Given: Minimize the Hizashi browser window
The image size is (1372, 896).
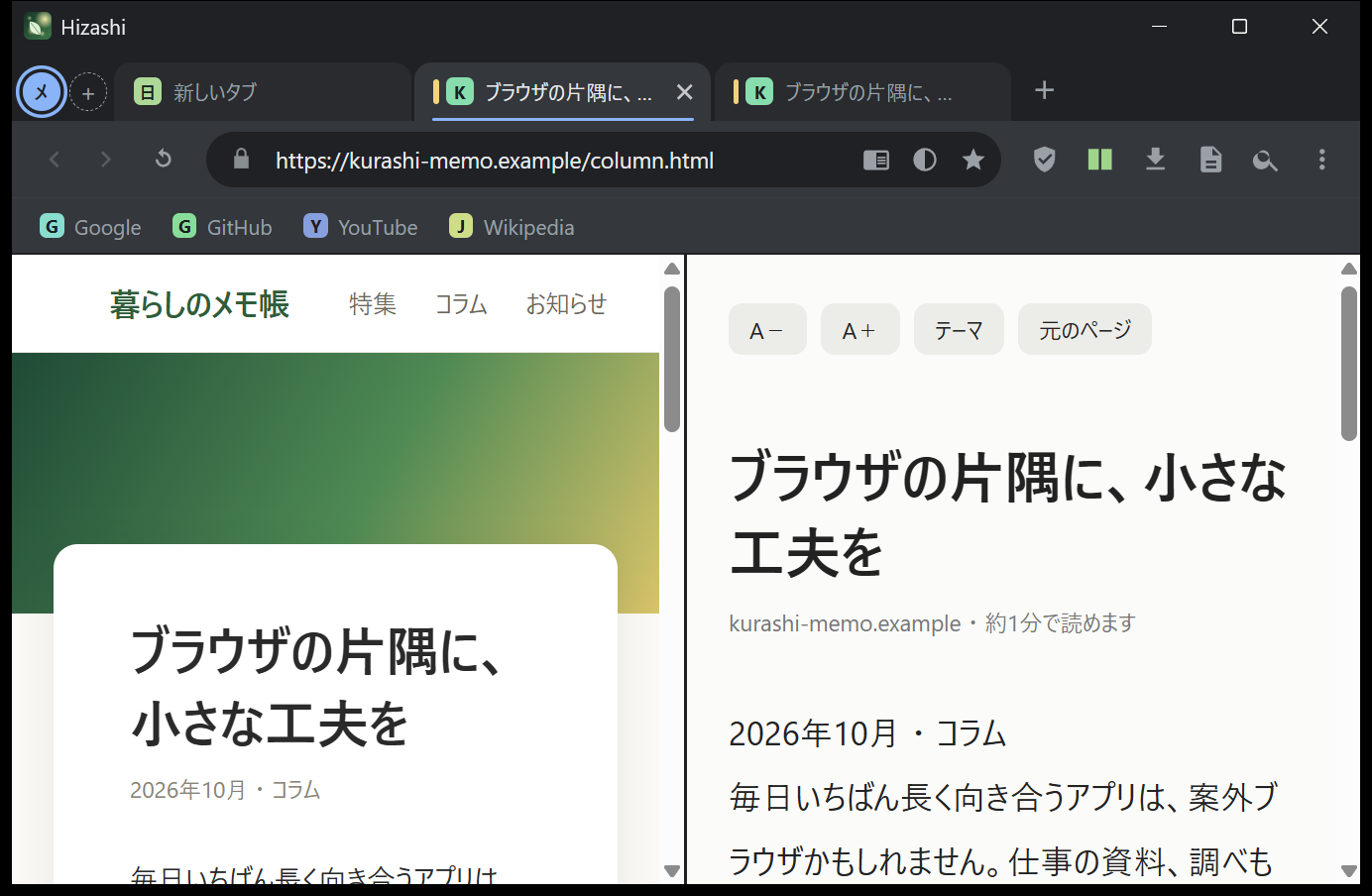Looking at the screenshot, I should (1159, 27).
